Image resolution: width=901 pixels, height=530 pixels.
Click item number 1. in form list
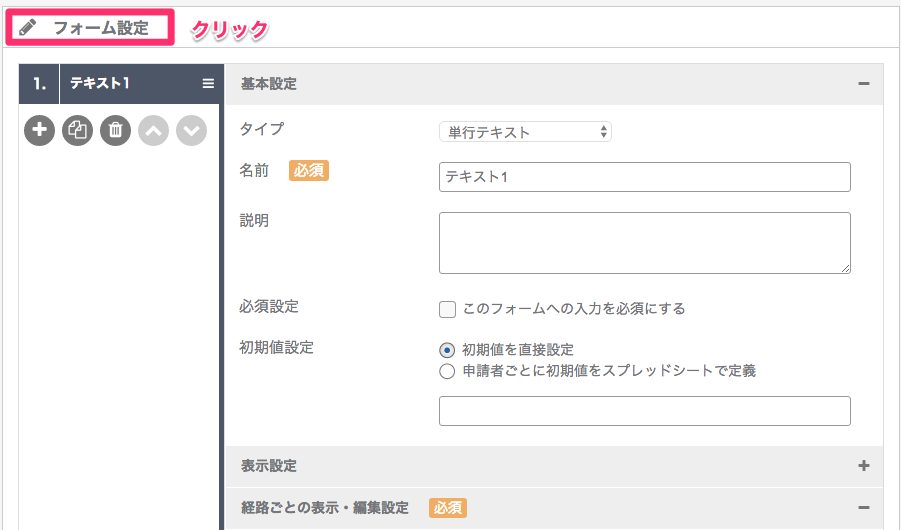(39, 84)
